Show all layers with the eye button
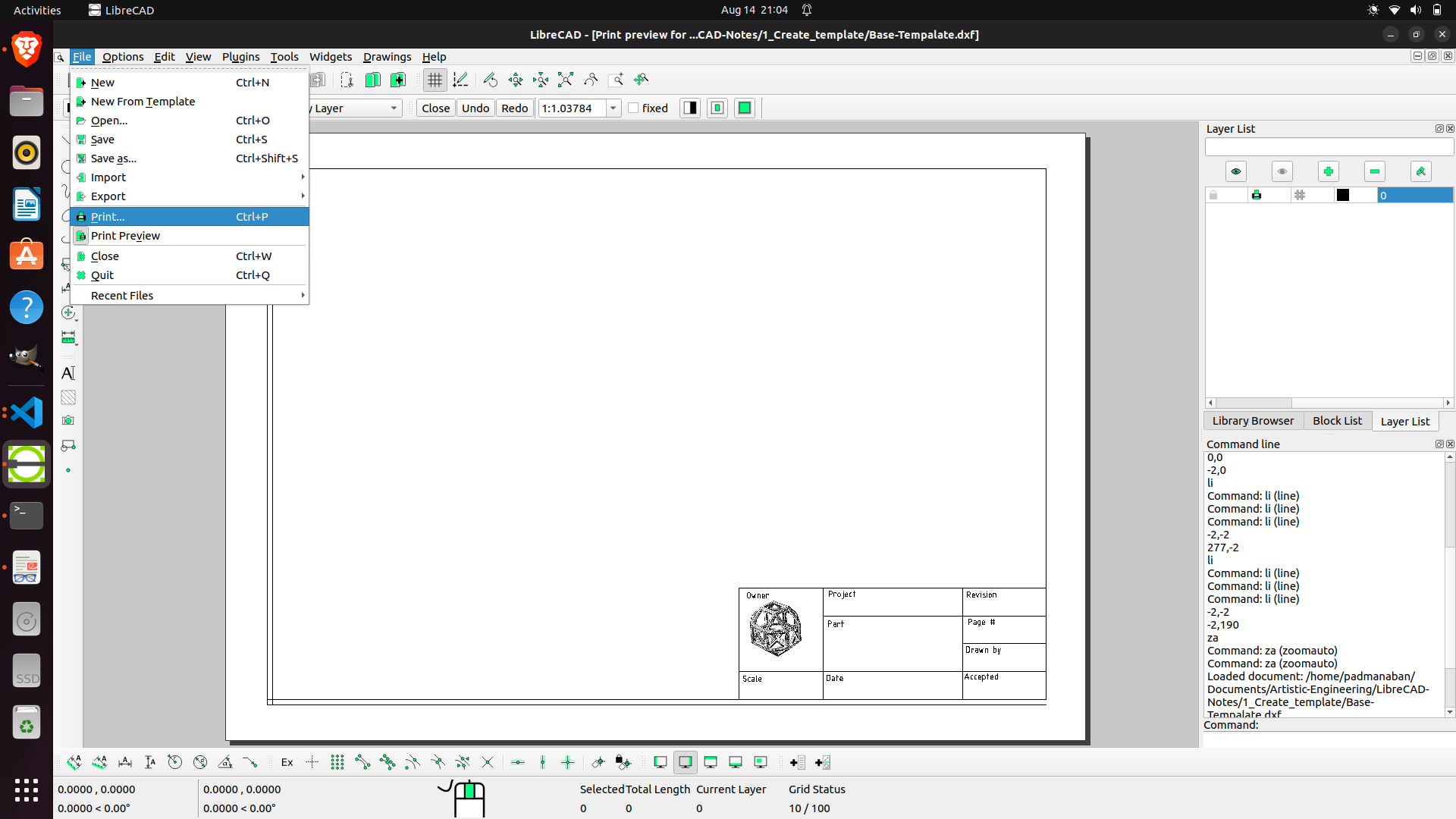The width and height of the screenshot is (1456, 819). click(x=1236, y=171)
